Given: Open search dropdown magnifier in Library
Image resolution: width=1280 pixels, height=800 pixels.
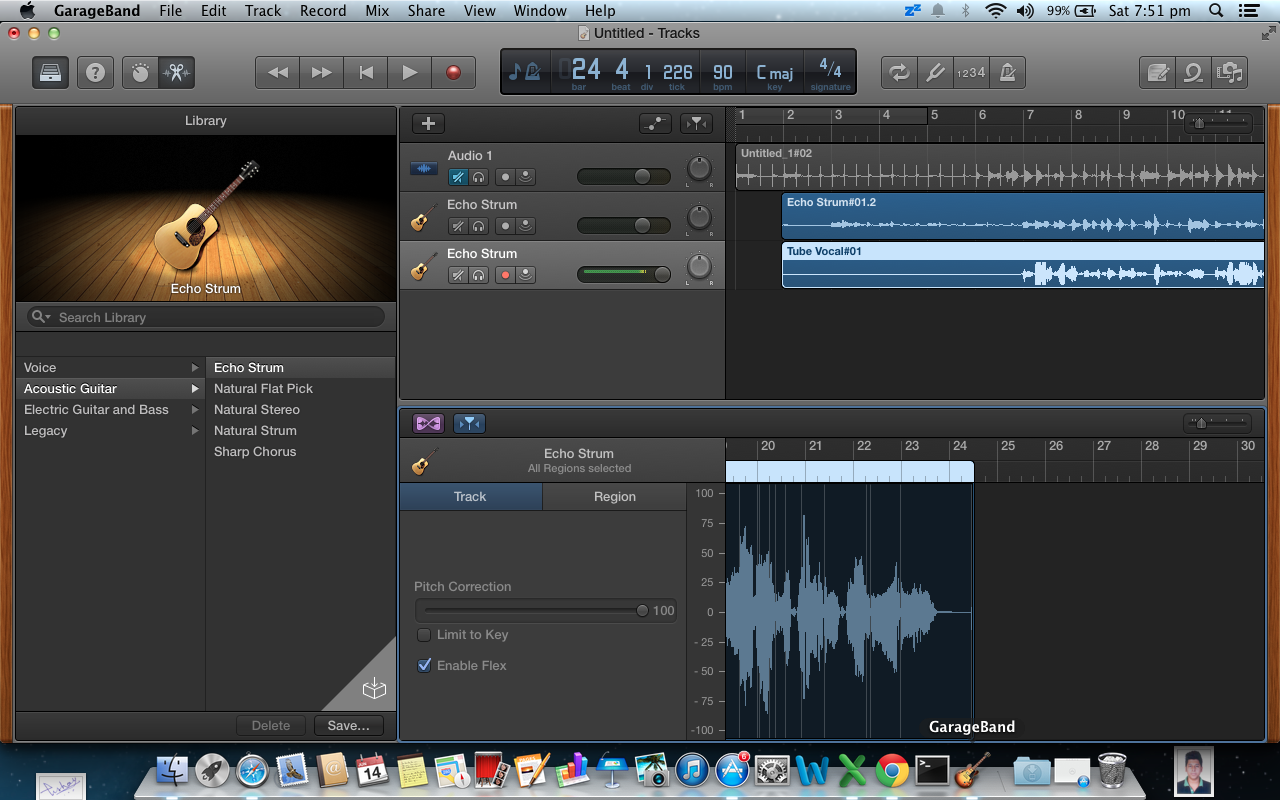Looking at the screenshot, I should pyautogui.click(x=41, y=317).
